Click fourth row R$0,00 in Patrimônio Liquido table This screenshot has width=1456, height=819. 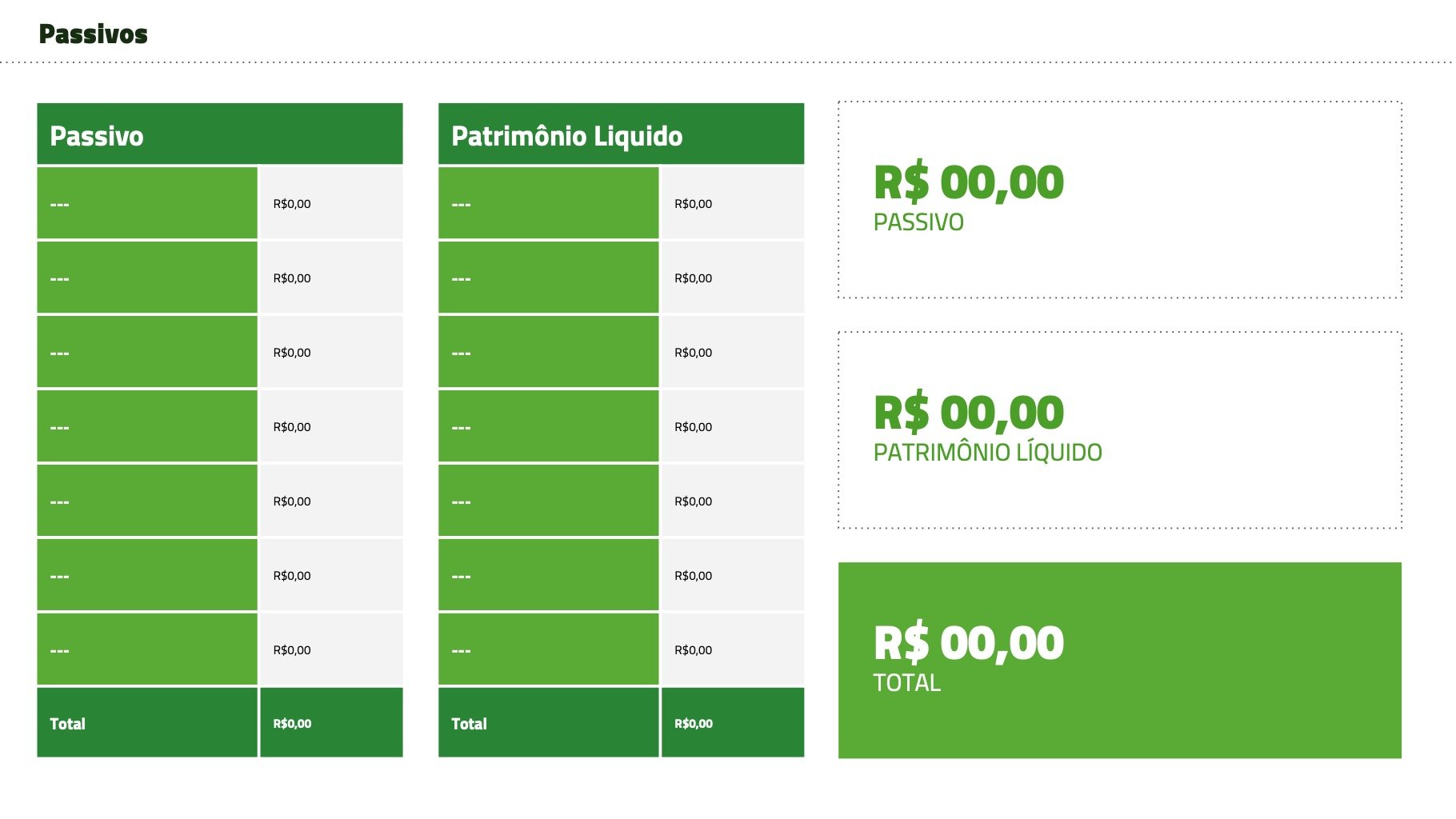(x=693, y=427)
